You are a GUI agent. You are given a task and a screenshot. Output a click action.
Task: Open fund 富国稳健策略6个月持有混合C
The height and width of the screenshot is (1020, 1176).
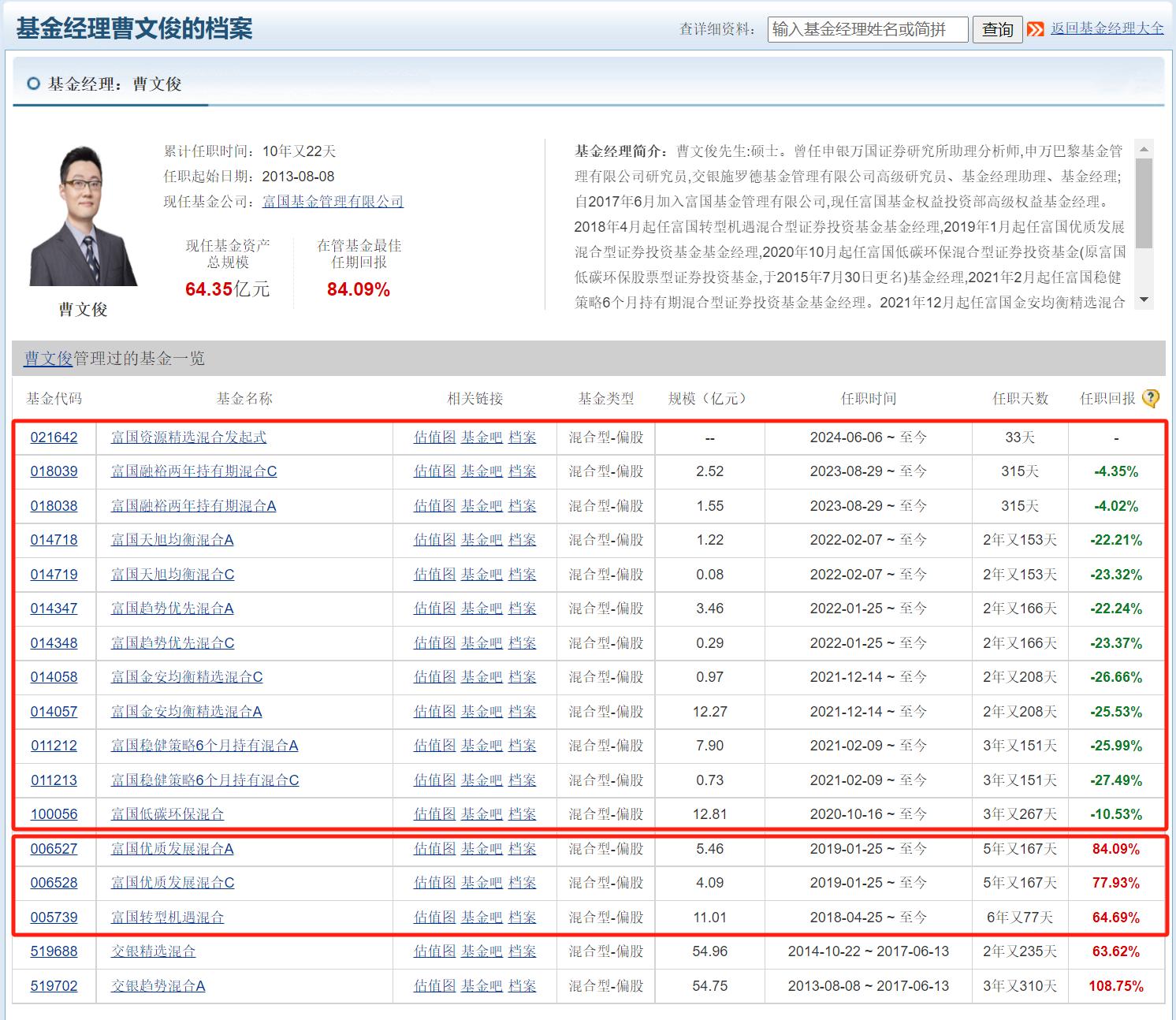[x=205, y=780]
